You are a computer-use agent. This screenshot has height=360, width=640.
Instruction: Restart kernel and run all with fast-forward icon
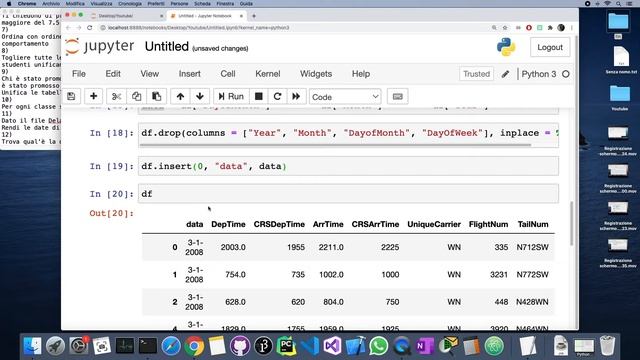(296, 97)
